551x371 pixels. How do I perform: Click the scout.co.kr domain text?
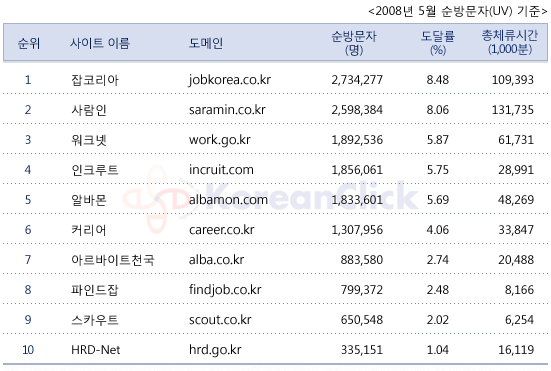[x=220, y=320]
